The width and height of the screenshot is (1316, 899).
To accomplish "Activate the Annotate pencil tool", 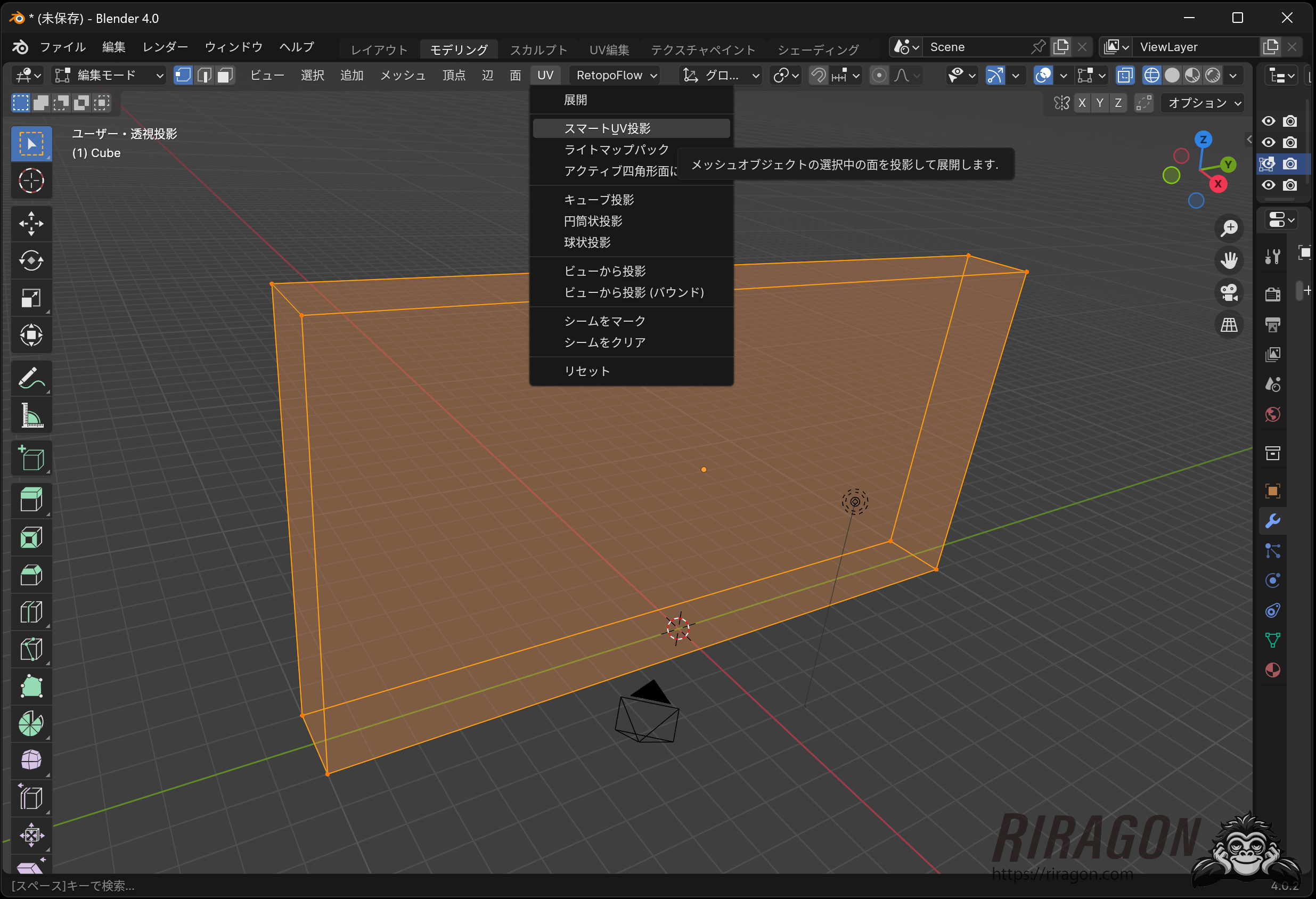I will [31, 379].
